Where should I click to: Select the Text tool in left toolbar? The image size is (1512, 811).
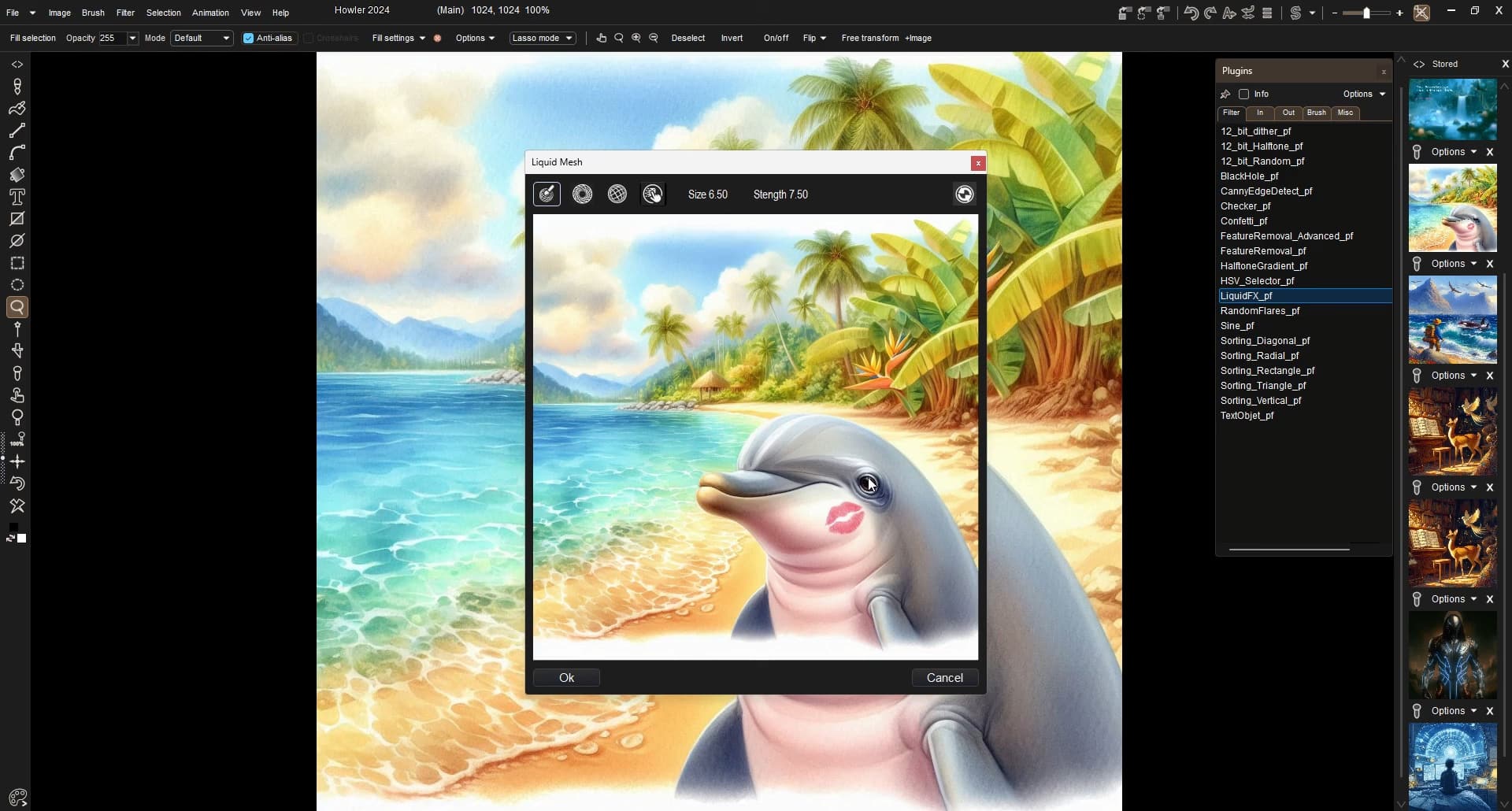17,197
